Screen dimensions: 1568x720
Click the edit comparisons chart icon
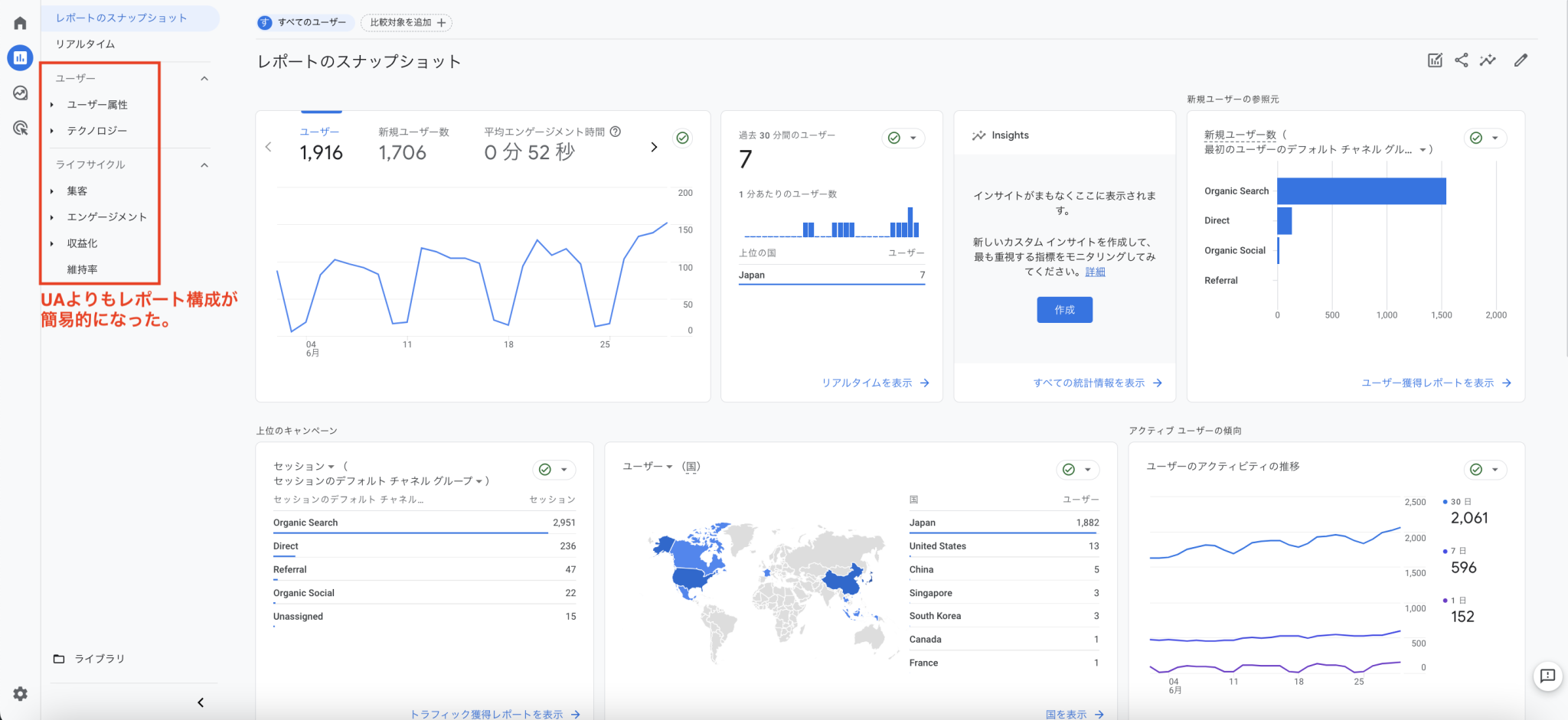[x=1435, y=60]
